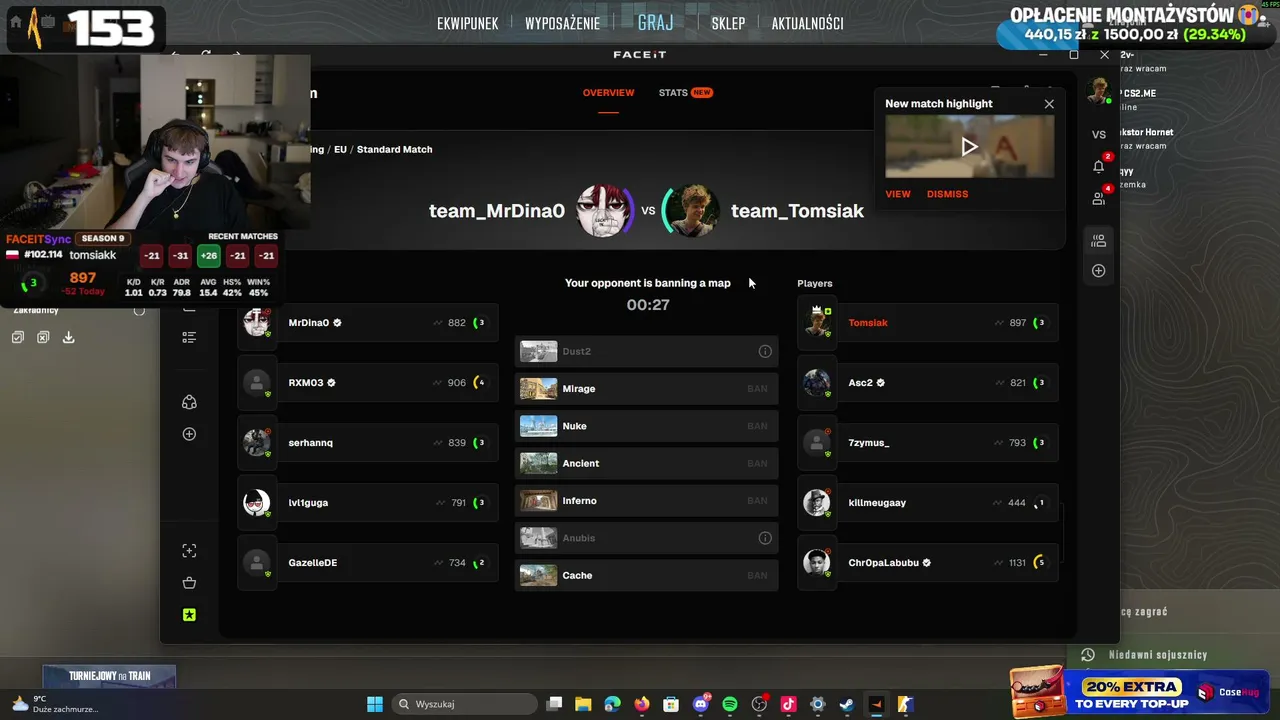Click the info icon on Dust2 row
This screenshot has height=720, width=1280.
coord(765,351)
